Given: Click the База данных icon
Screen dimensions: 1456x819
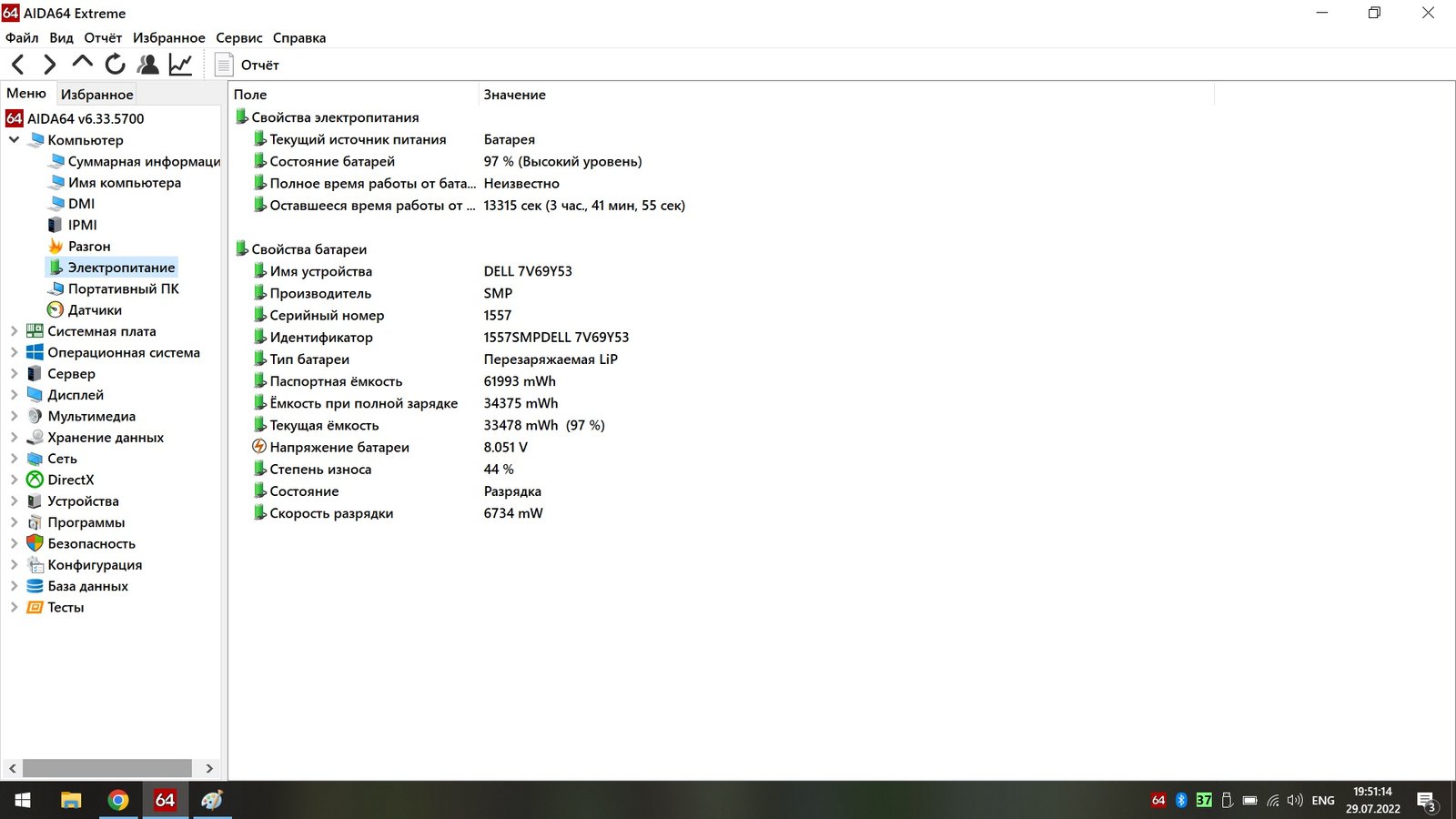Looking at the screenshot, I should [35, 586].
